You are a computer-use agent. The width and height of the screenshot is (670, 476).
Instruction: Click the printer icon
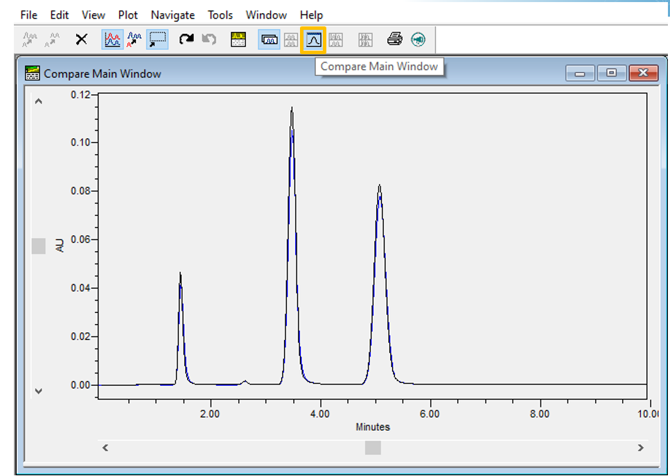[x=394, y=39]
